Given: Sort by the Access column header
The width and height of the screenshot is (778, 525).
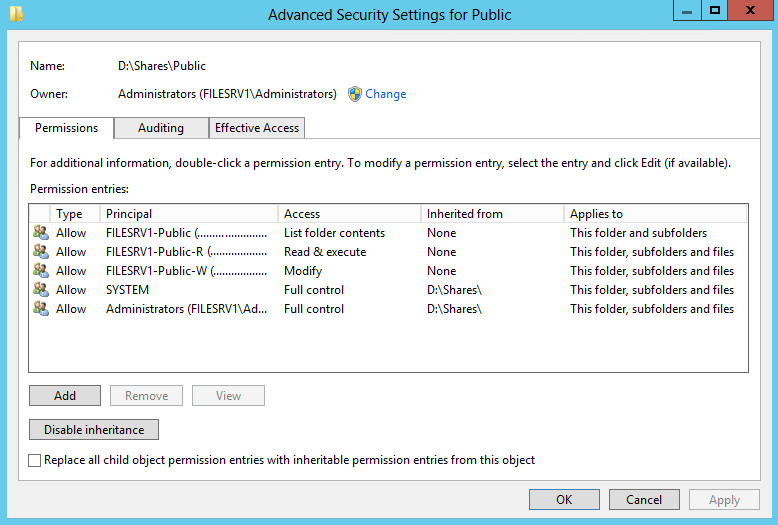Looking at the screenshot, I should [x=349, y=214].
